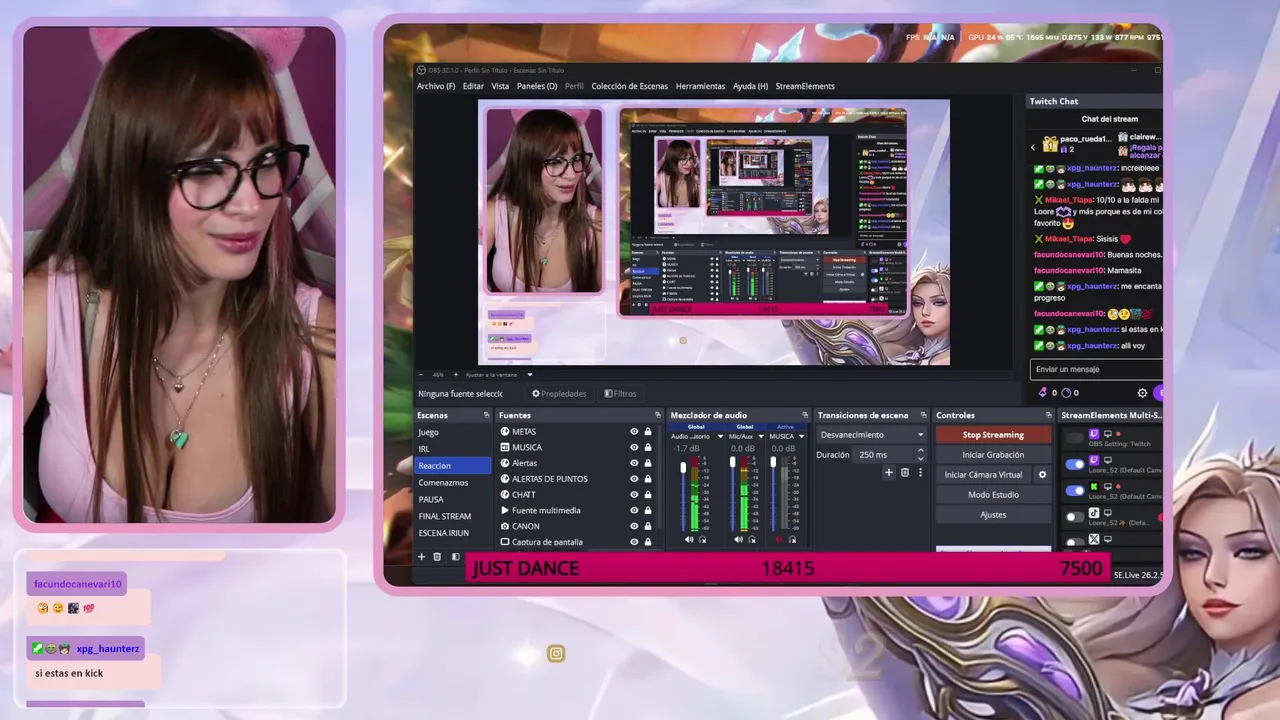Viewport: 1280px width, 720px height.
Task: Toggle eye icon for Fuente multimedia
Action: (634, 510)
